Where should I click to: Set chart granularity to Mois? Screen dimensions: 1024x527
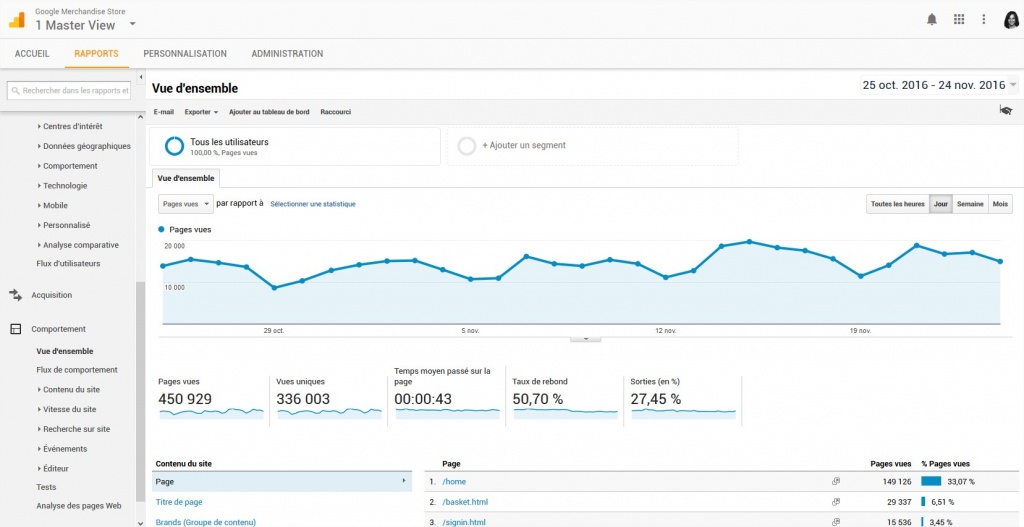click(x=1000, y=204)
